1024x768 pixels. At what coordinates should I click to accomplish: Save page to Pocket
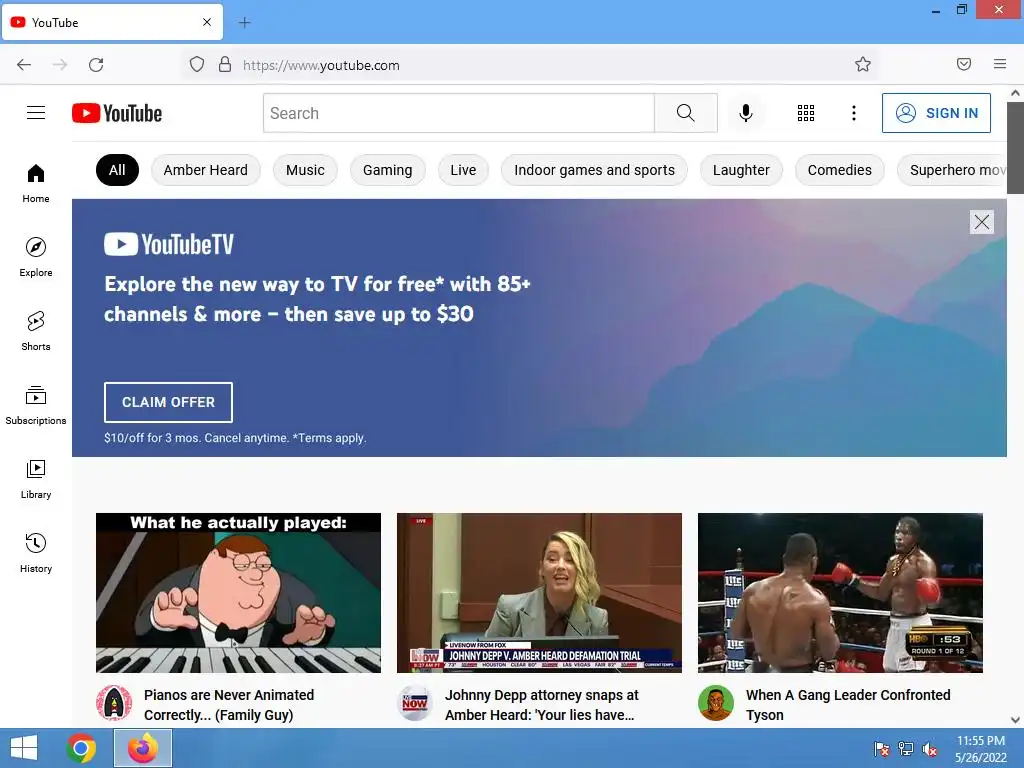click(x=964, y=64)
